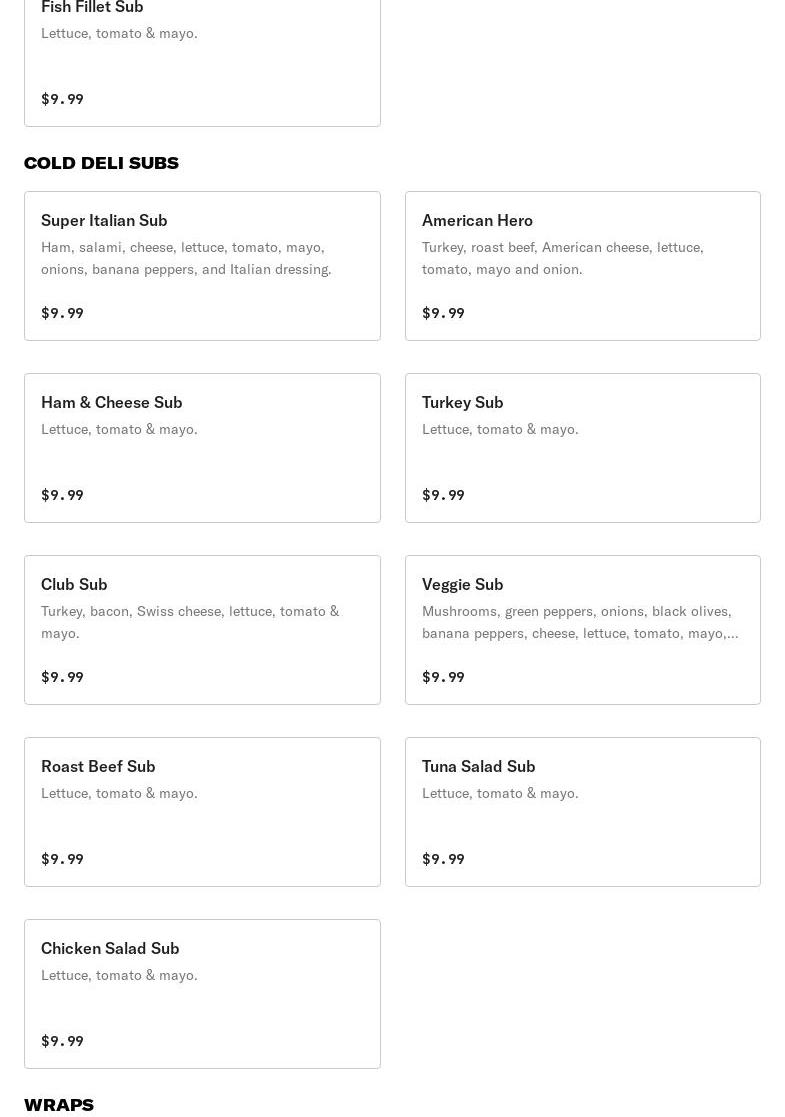Viewport: 785px width, 1117px height.
Task: Click the Wraps section heading
Action: coord(59,1105)
